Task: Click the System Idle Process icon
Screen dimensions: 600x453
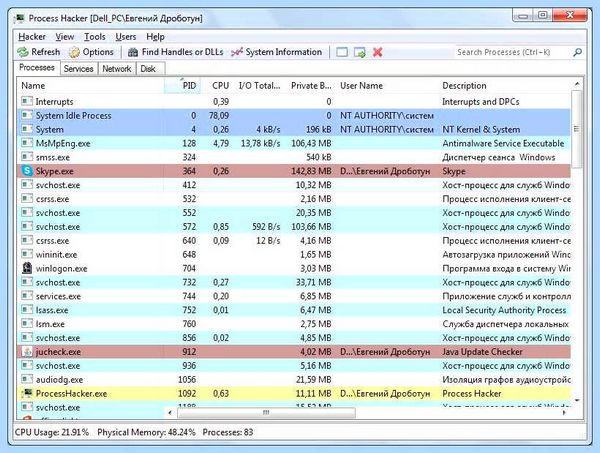Action: pyautogui.click(x=27, y=115)
